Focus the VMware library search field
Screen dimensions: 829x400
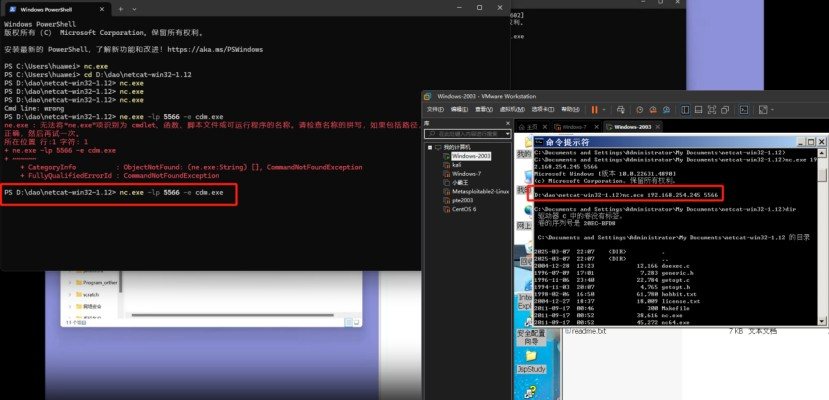[x=468, y=134]
